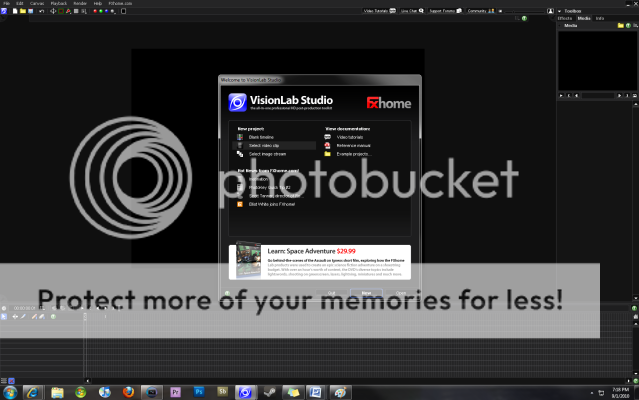The width and height of the screenshot is (639, 400).
Task: Open Photoshop from the taskbar
Action: tap(198, 393)
